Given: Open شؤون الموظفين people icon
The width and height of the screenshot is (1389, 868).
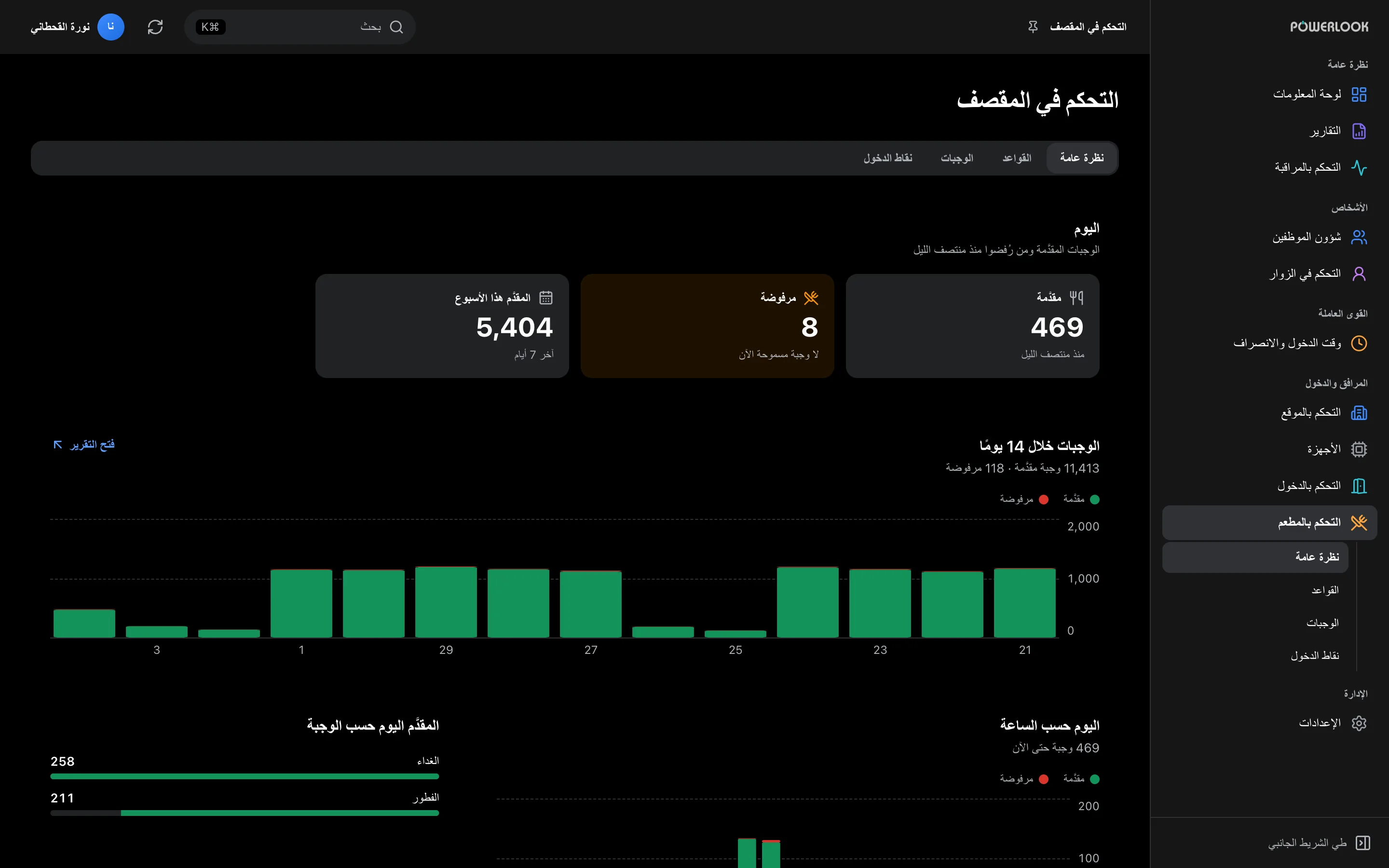Looking at the screenshot, I should pos(1359,237).
